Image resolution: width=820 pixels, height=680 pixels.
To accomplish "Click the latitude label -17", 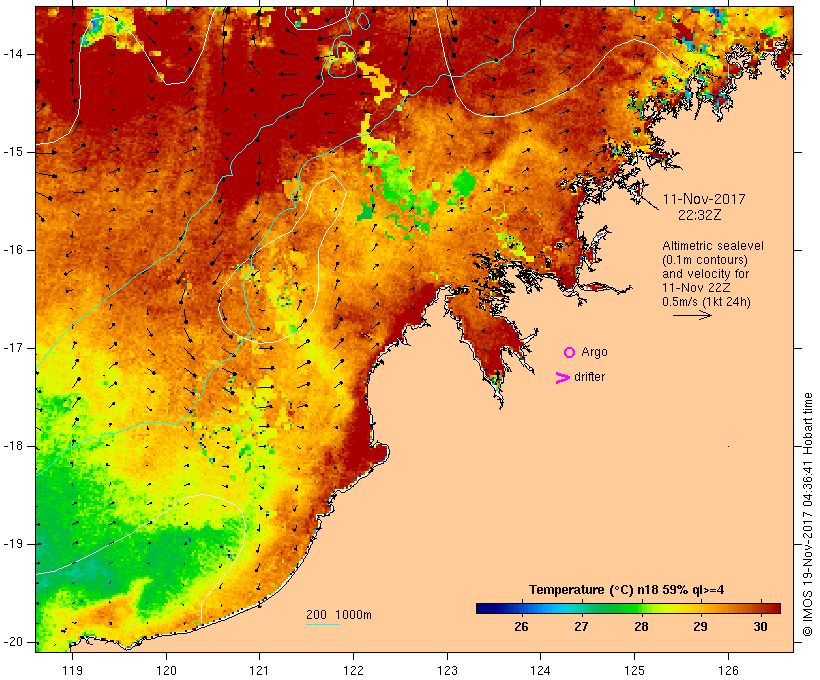I will tap(13, 348).
